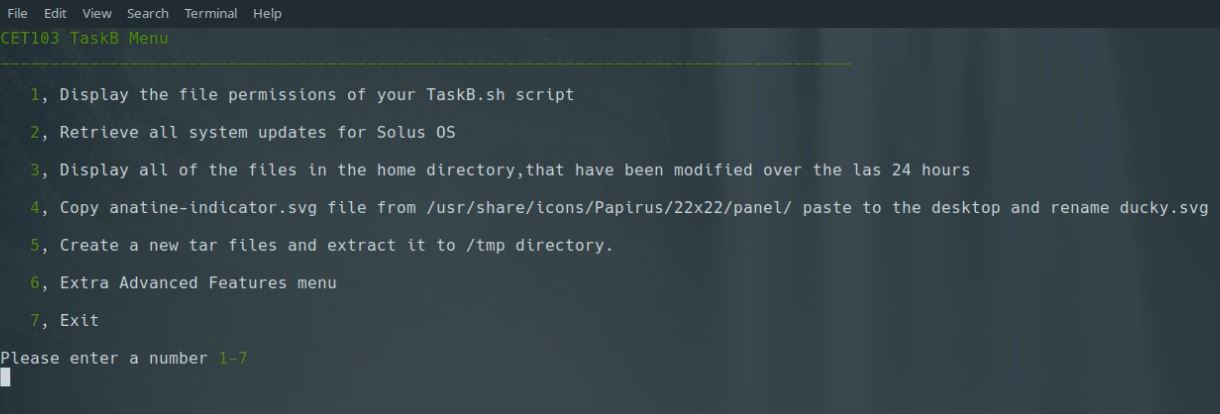The image size is (1220, 414).
Task: Click the CET103 TaskB Menu heading
Action: click(x=84, y=38)
